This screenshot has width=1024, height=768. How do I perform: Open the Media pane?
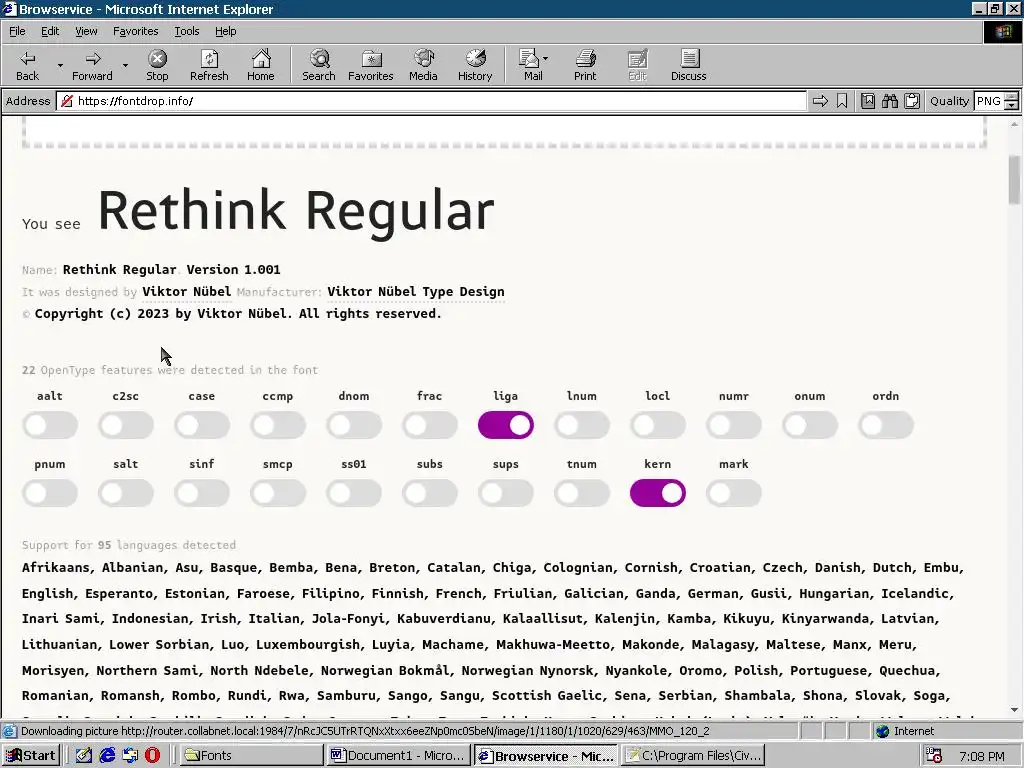(423, 65)
